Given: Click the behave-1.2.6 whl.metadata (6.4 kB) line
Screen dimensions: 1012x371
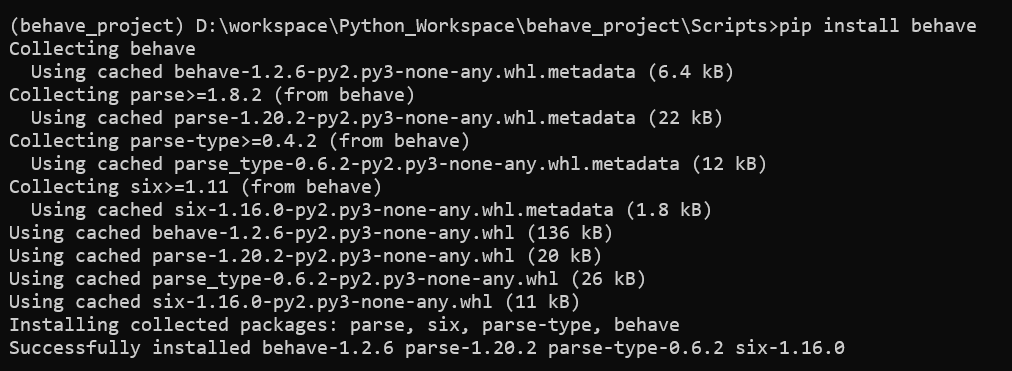Looking at the screenshot, I should click(382, 72).
